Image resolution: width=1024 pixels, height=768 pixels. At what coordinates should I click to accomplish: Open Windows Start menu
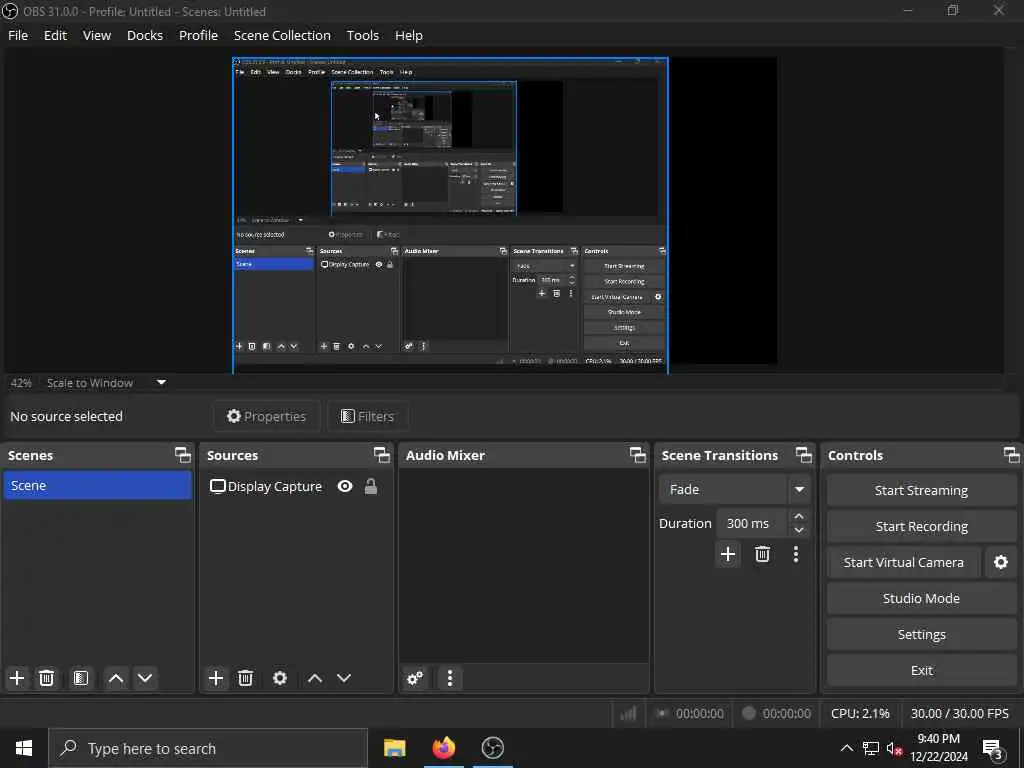click(x=24, y=748)
